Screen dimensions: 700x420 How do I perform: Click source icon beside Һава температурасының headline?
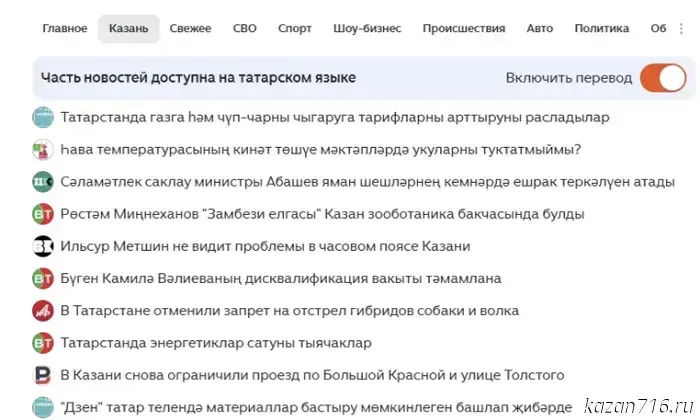[x=43, y=150]
